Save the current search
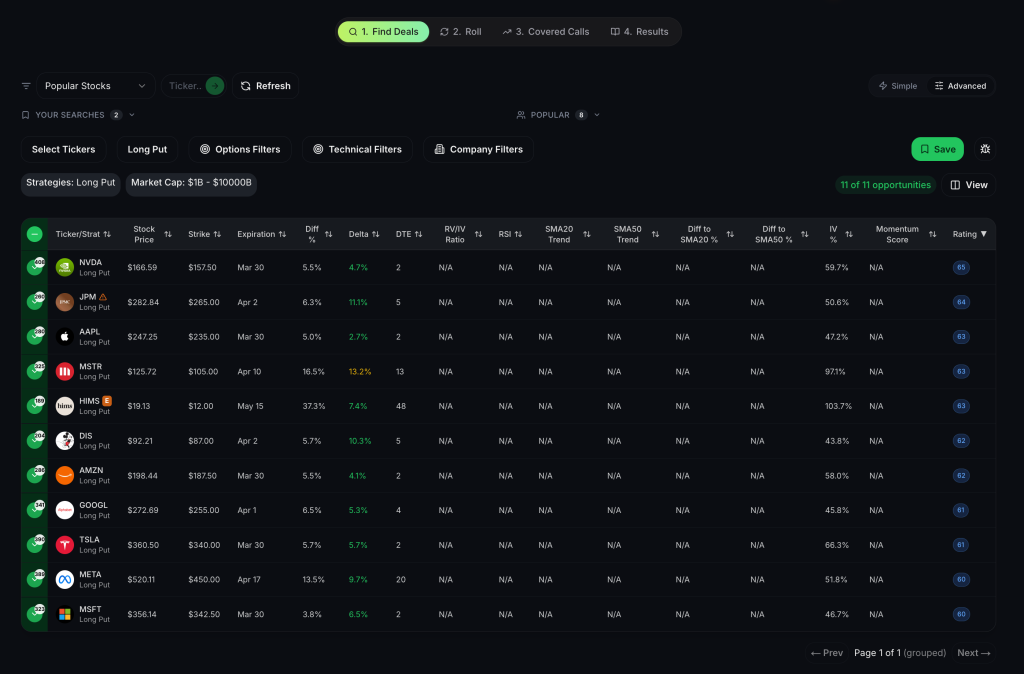 click(x=937, y=149)
